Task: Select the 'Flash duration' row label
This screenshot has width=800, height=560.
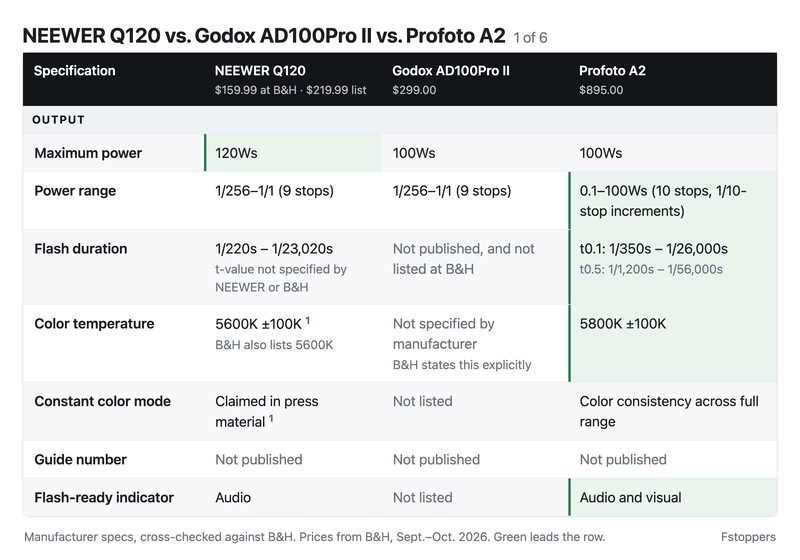Action: point(81,249)
